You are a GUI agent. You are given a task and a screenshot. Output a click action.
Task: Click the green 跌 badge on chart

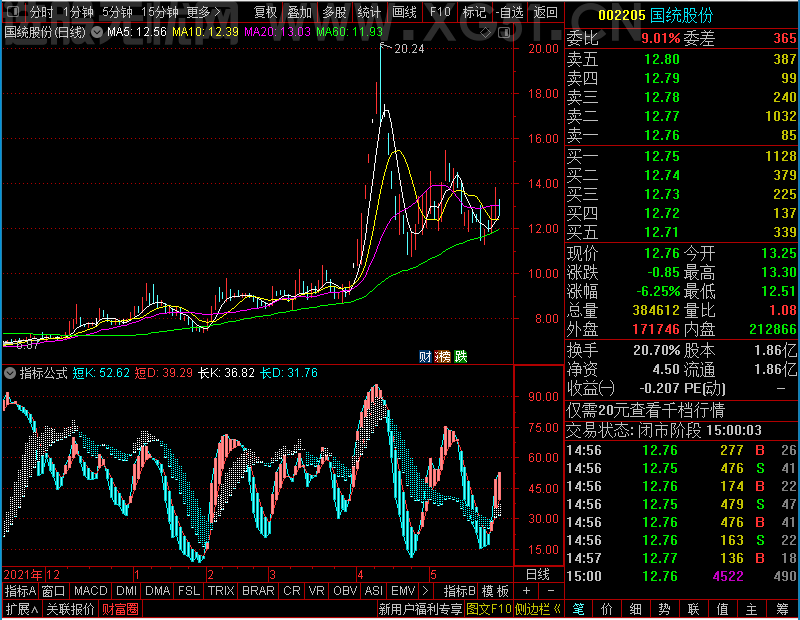tap(461, 356)
